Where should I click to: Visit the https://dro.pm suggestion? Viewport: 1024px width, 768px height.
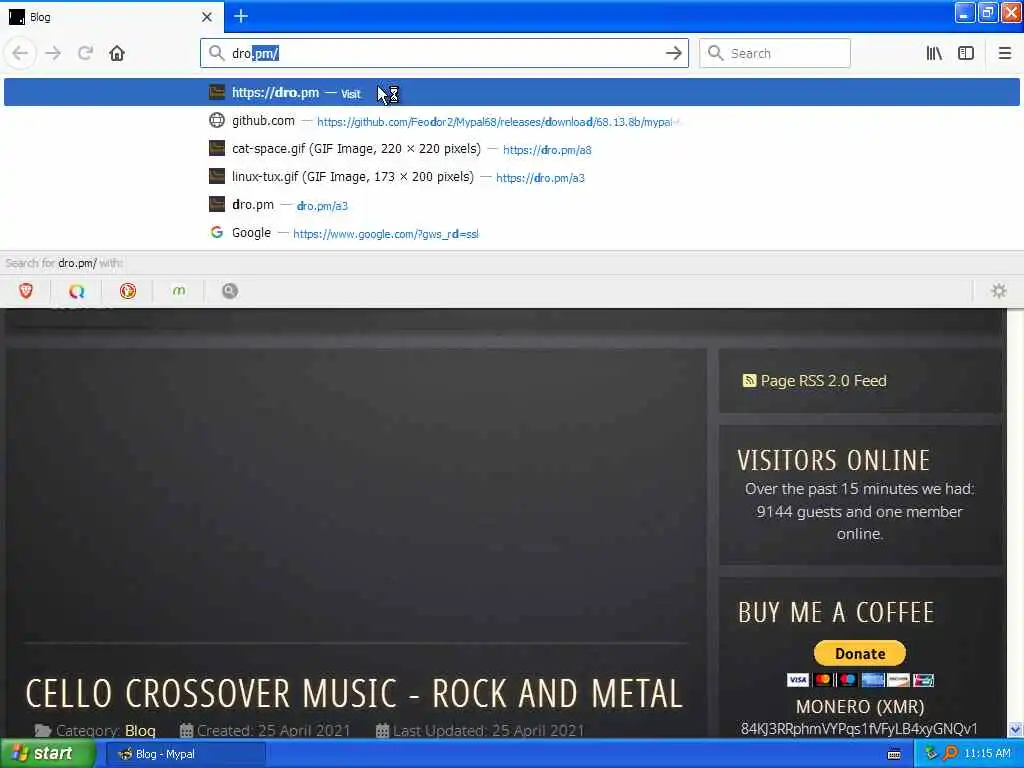click(x=512, y=92)
